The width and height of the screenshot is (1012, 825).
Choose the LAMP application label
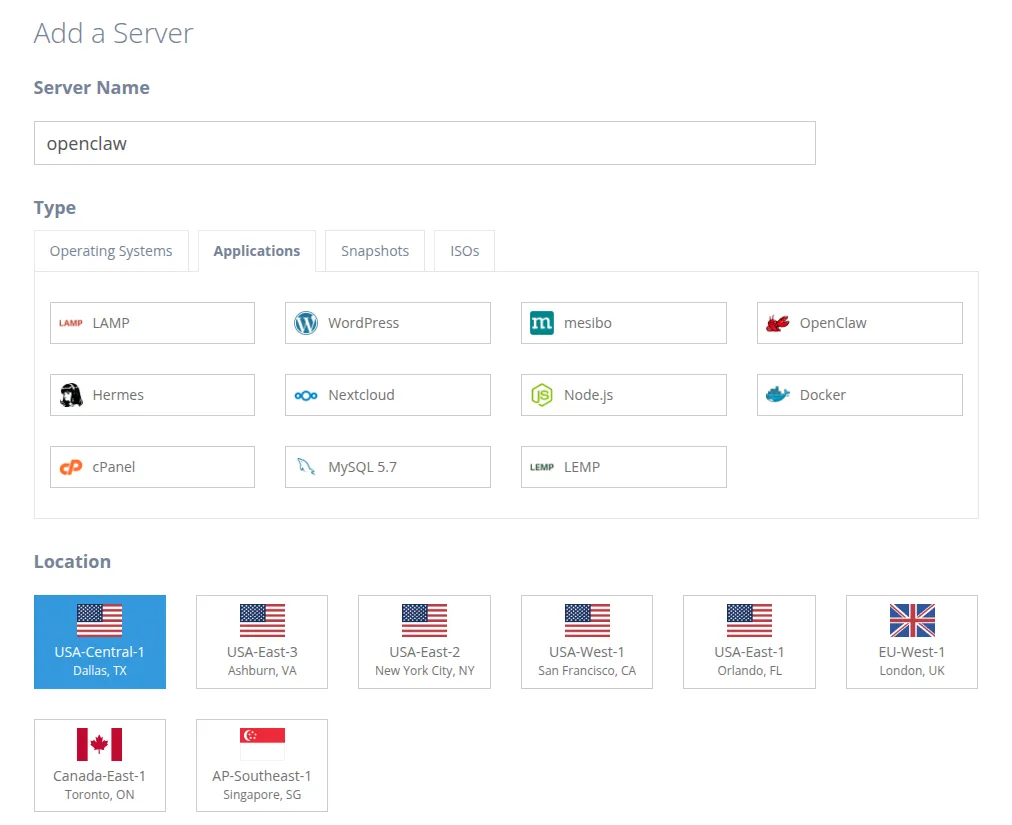click(111, 323)
